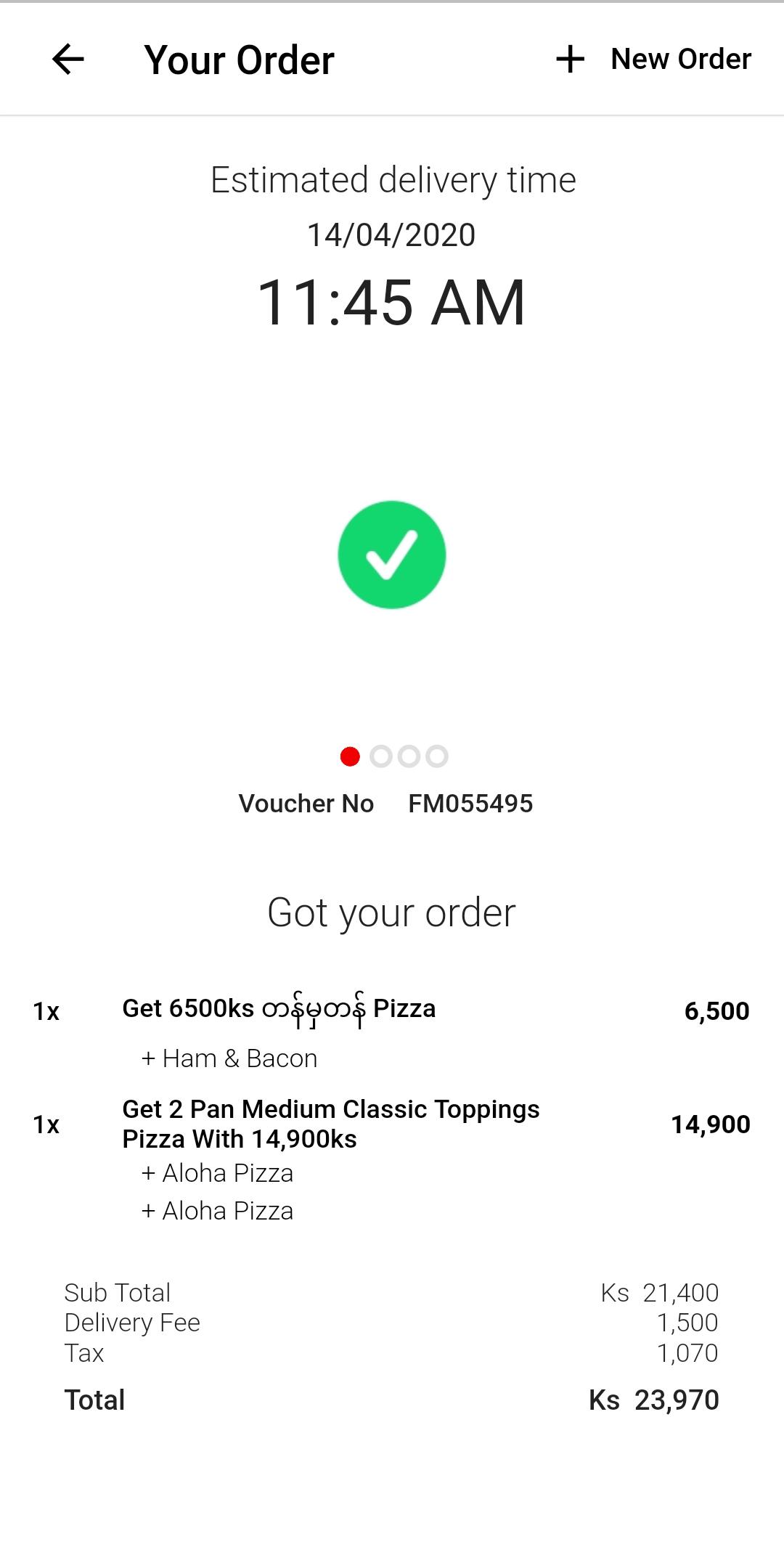Select the red first progress dot
784x1568 pixels.
coord(350,756)
